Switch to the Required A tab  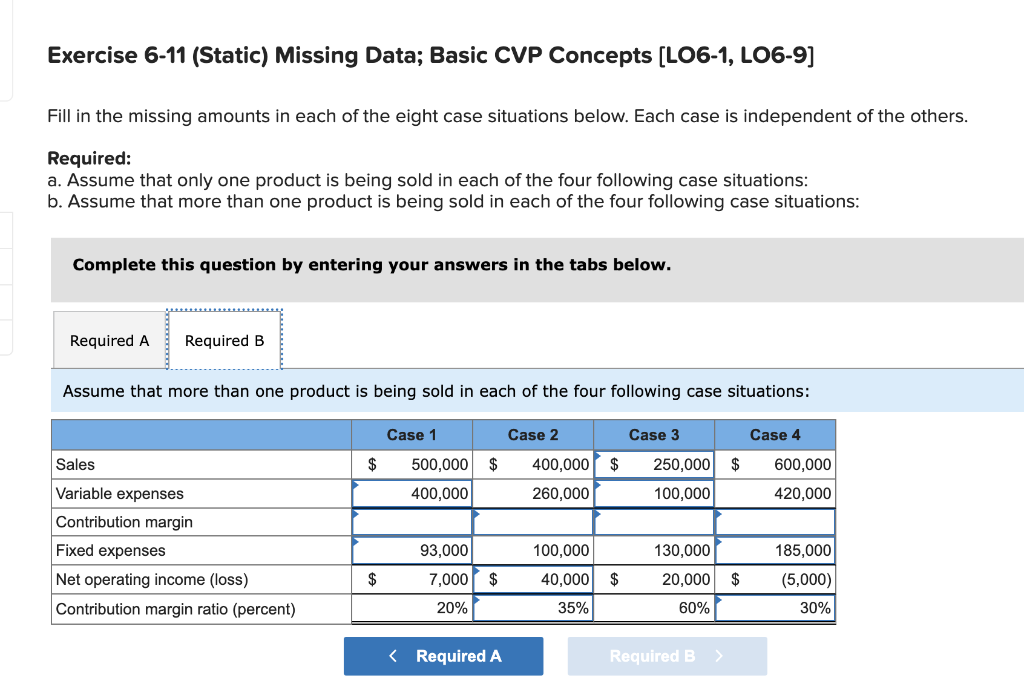tap(108, 340)
